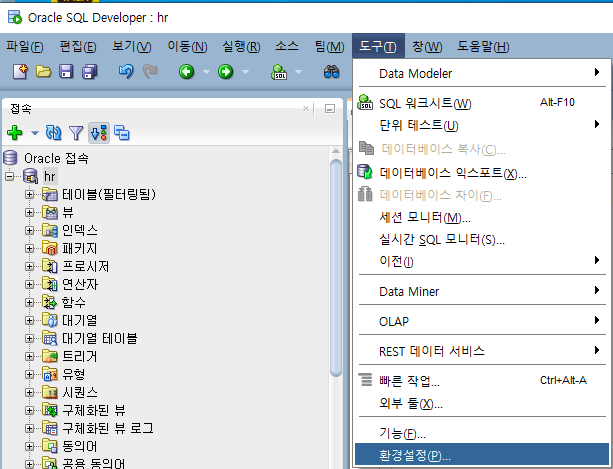Image resolution: width=613 pixels, height=469 pixels.
Task: Open the 도움말(H) menu
Action: [x=483, y=47]
